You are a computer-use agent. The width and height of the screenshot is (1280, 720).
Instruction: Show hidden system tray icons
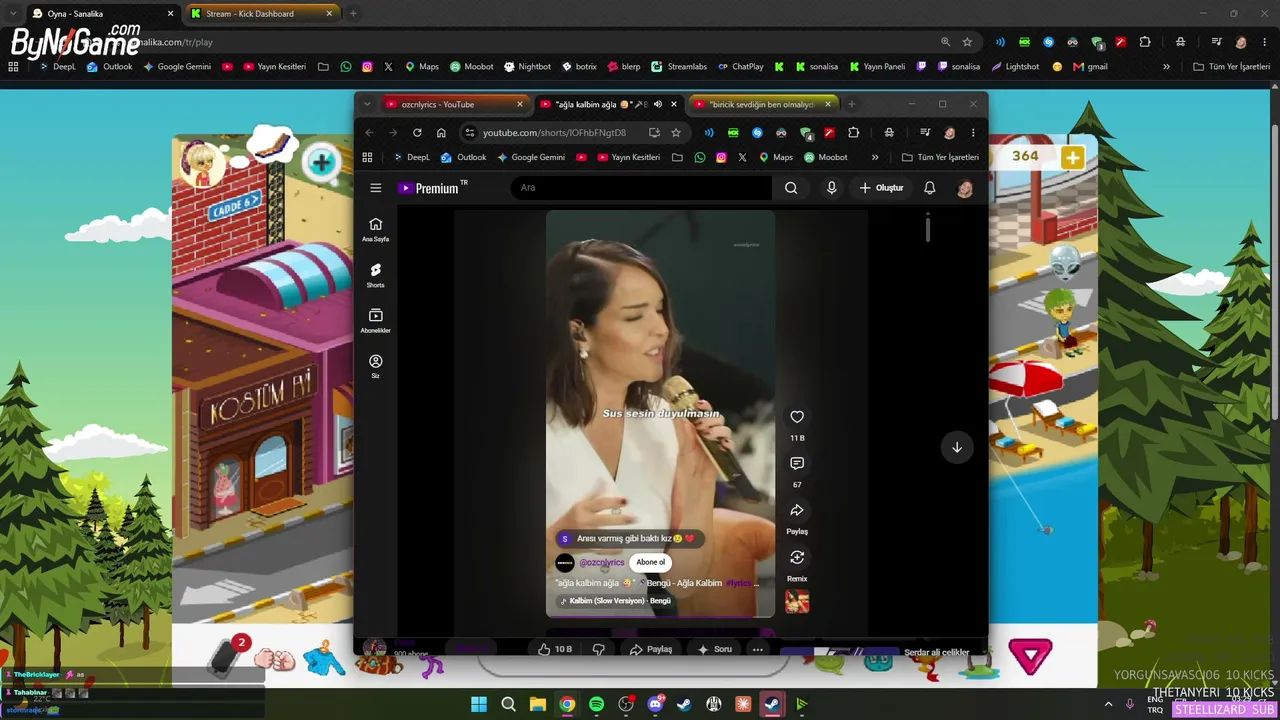click(x=1108, y=704)
